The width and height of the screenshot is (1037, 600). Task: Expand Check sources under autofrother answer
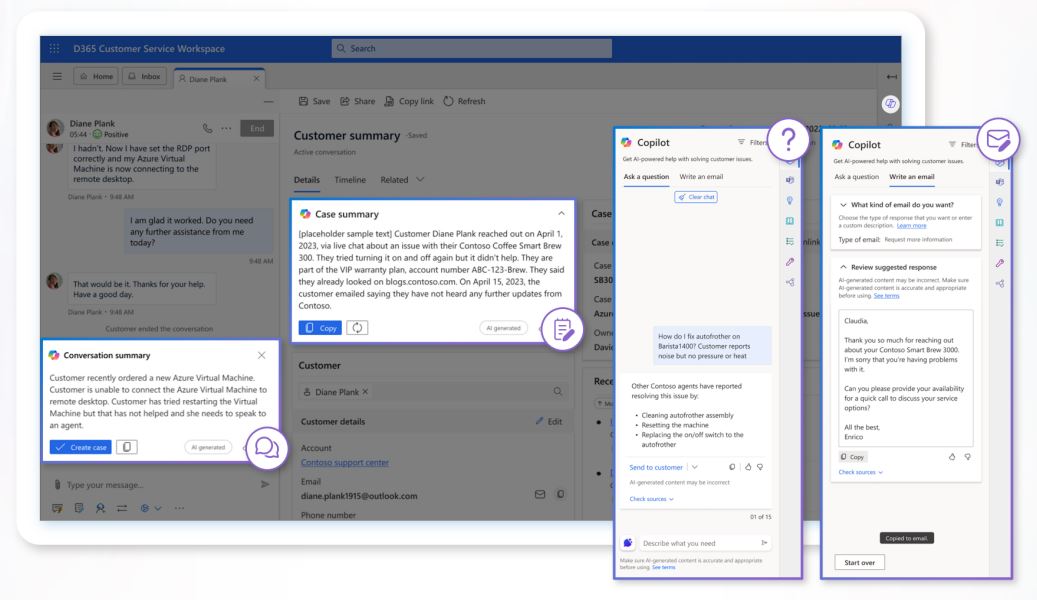click(x=651, y=499)
